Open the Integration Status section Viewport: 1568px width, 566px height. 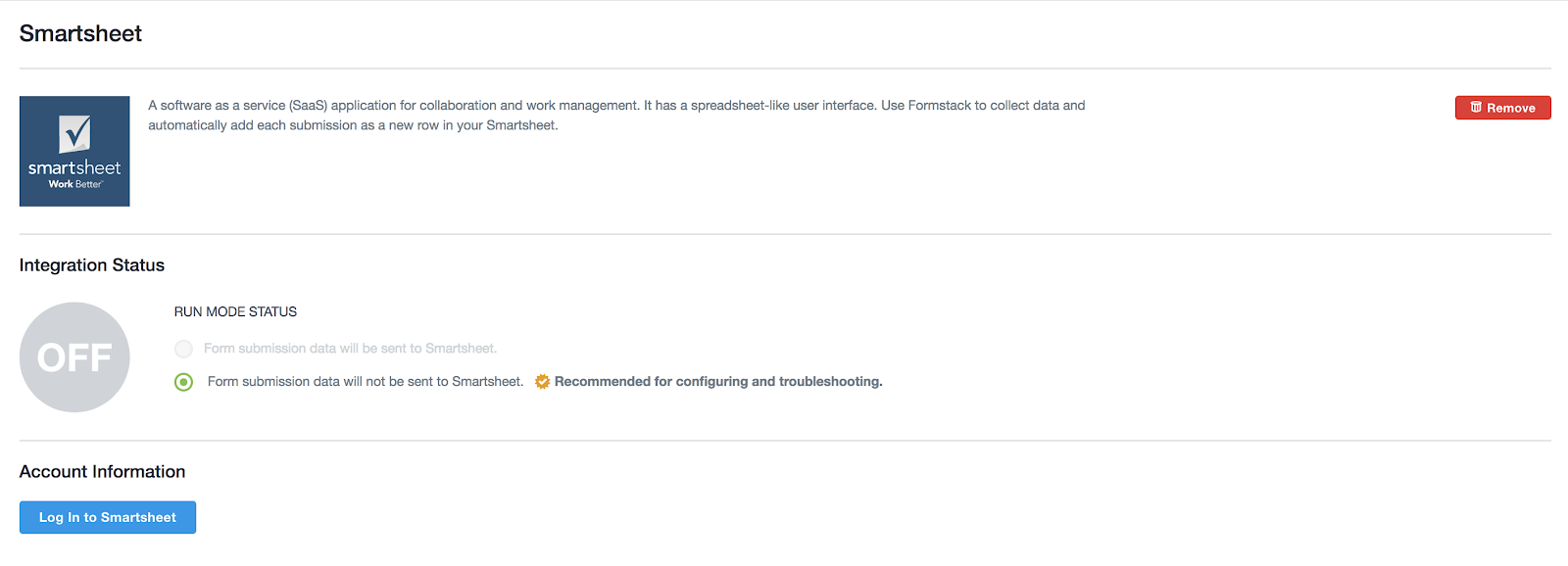[91, 264]
